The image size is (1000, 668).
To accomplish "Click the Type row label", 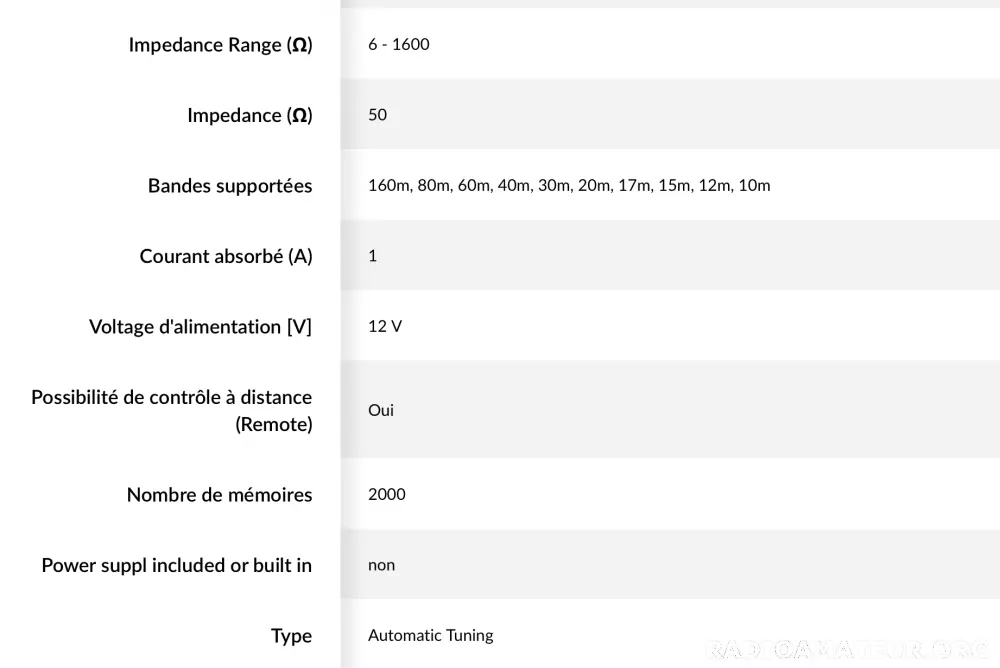I will click(291, 636).
